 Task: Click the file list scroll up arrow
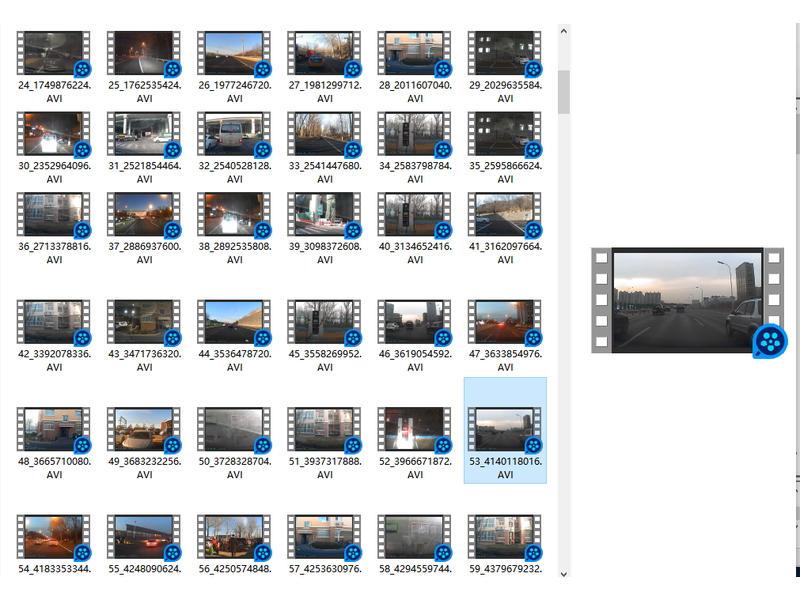[x=564, y=31]
